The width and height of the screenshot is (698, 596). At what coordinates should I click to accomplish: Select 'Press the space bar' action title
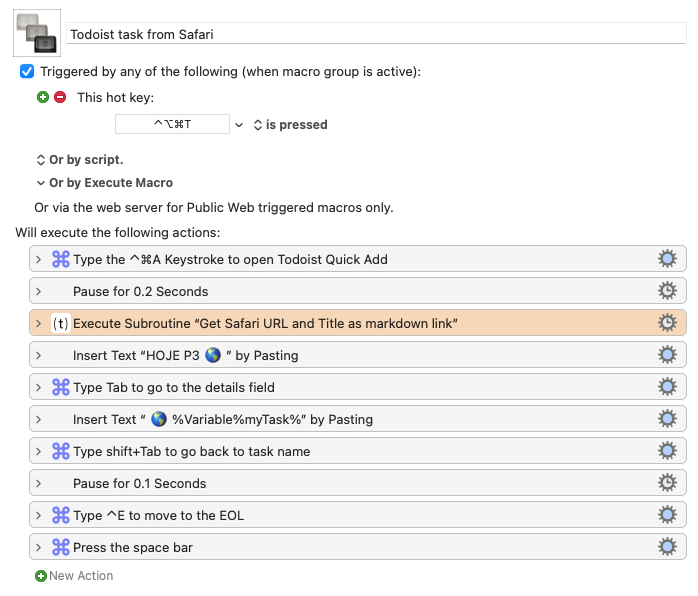[133, 548]
